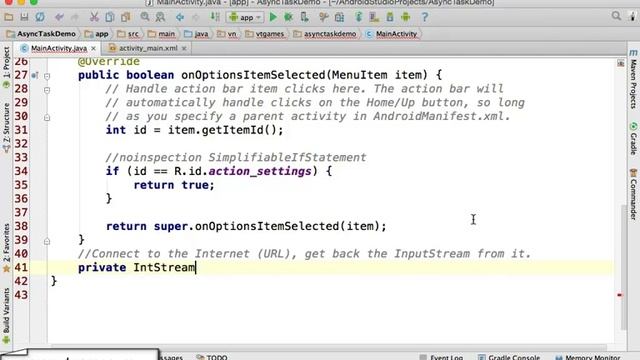Click the Cut scissors icon
Screen dimensions: 640x360
[x=94, y=17]
